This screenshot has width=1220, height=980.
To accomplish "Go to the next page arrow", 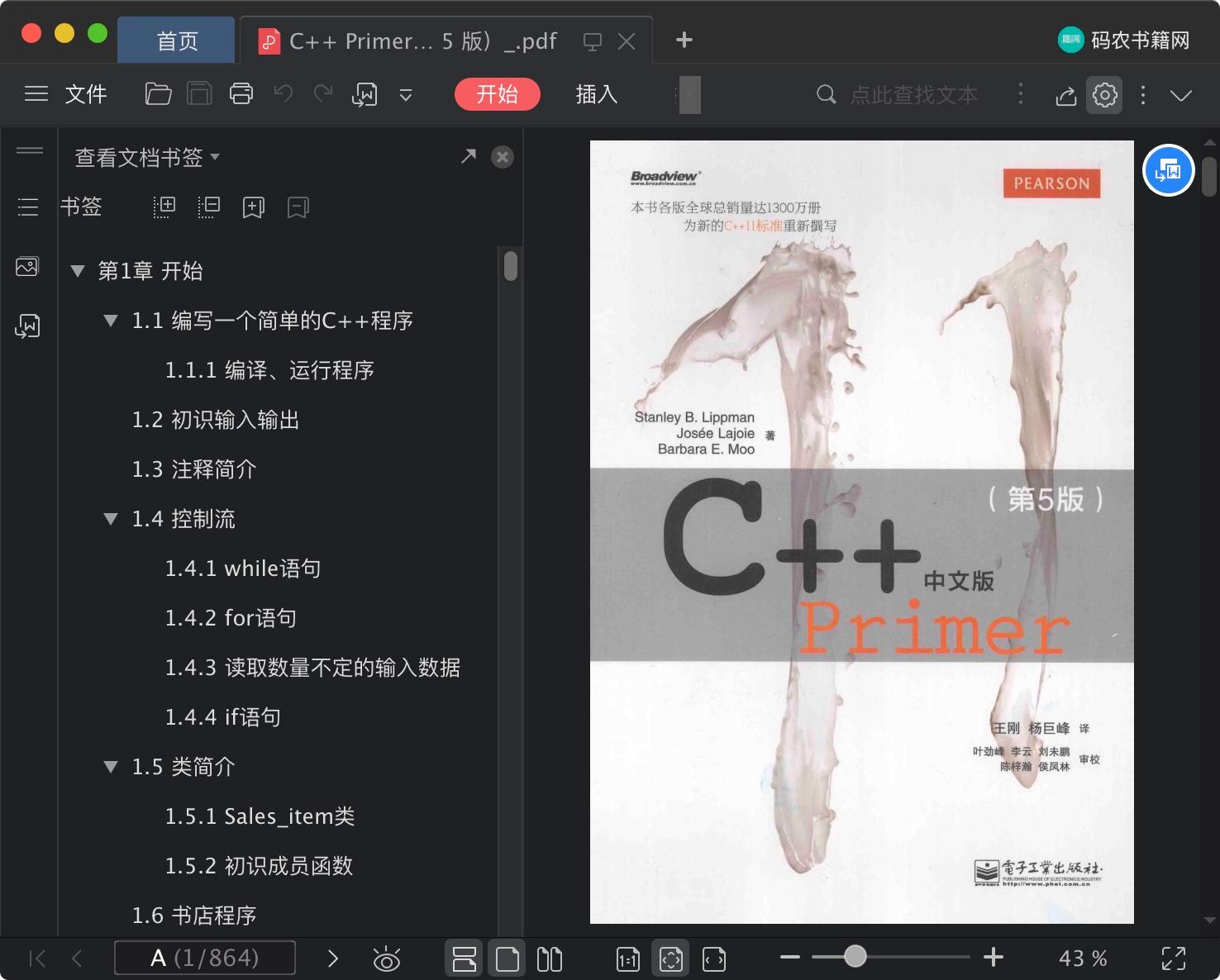I will pyautogui.click(x=333, y=959).
